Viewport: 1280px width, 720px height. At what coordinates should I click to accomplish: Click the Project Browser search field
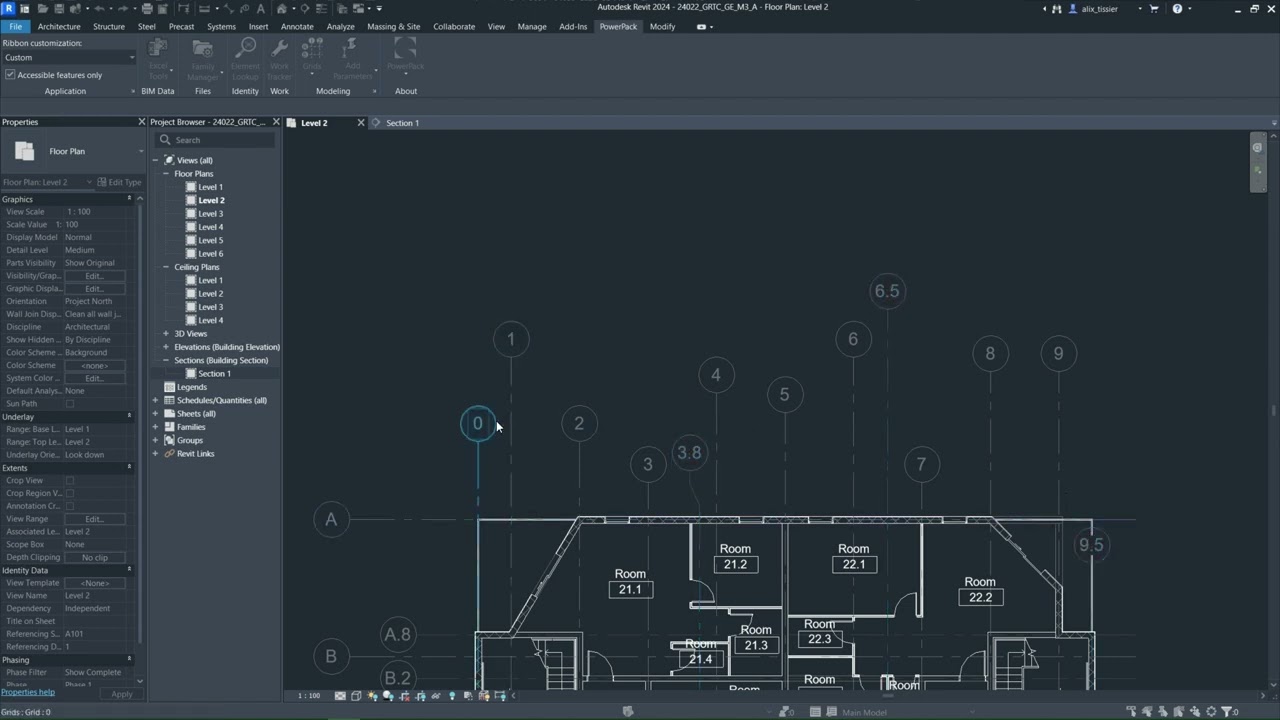(214, 140)
